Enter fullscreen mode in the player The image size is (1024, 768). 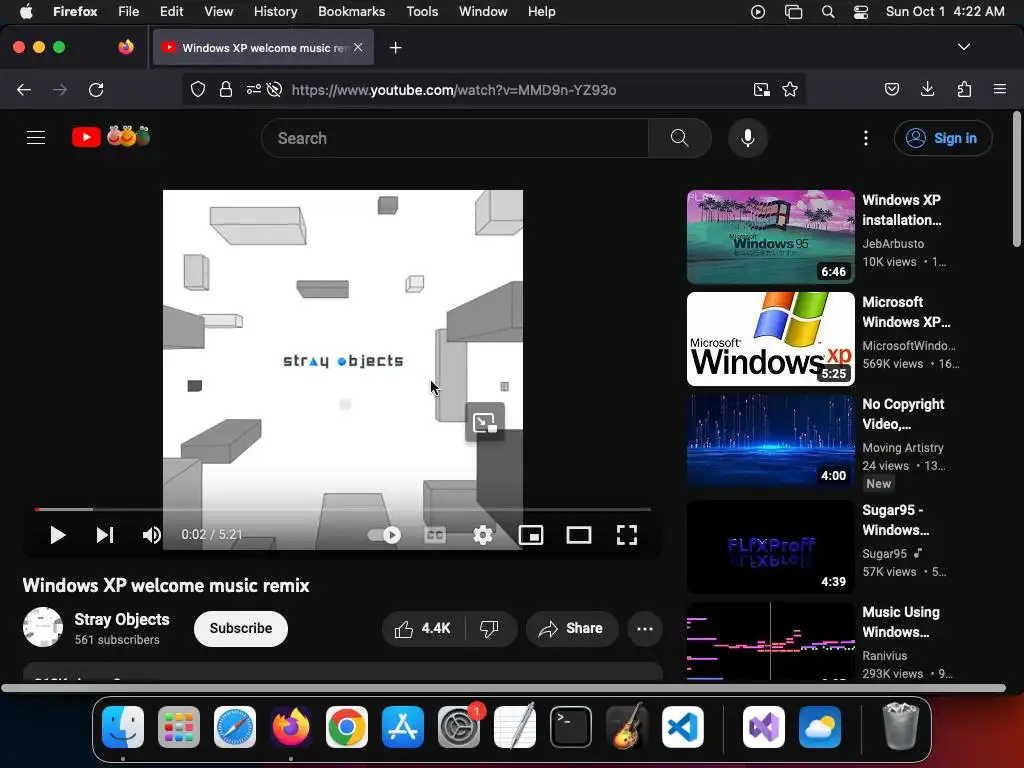(x=627, y=536)
